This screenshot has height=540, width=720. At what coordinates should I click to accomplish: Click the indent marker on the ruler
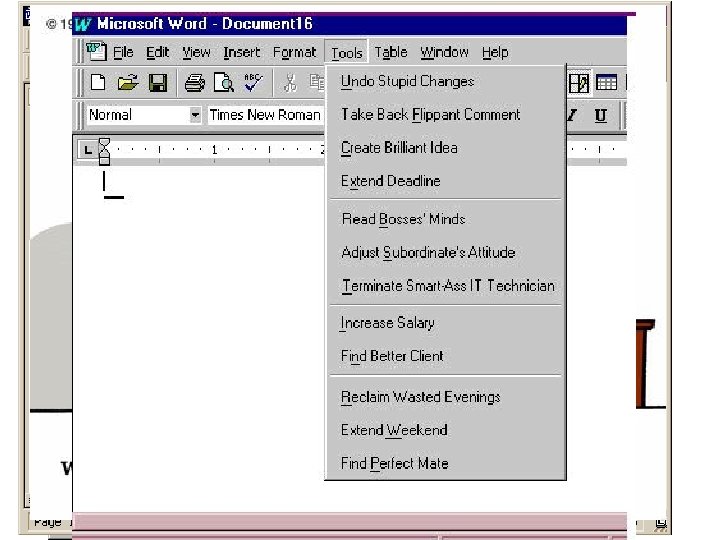coord(104,152)
